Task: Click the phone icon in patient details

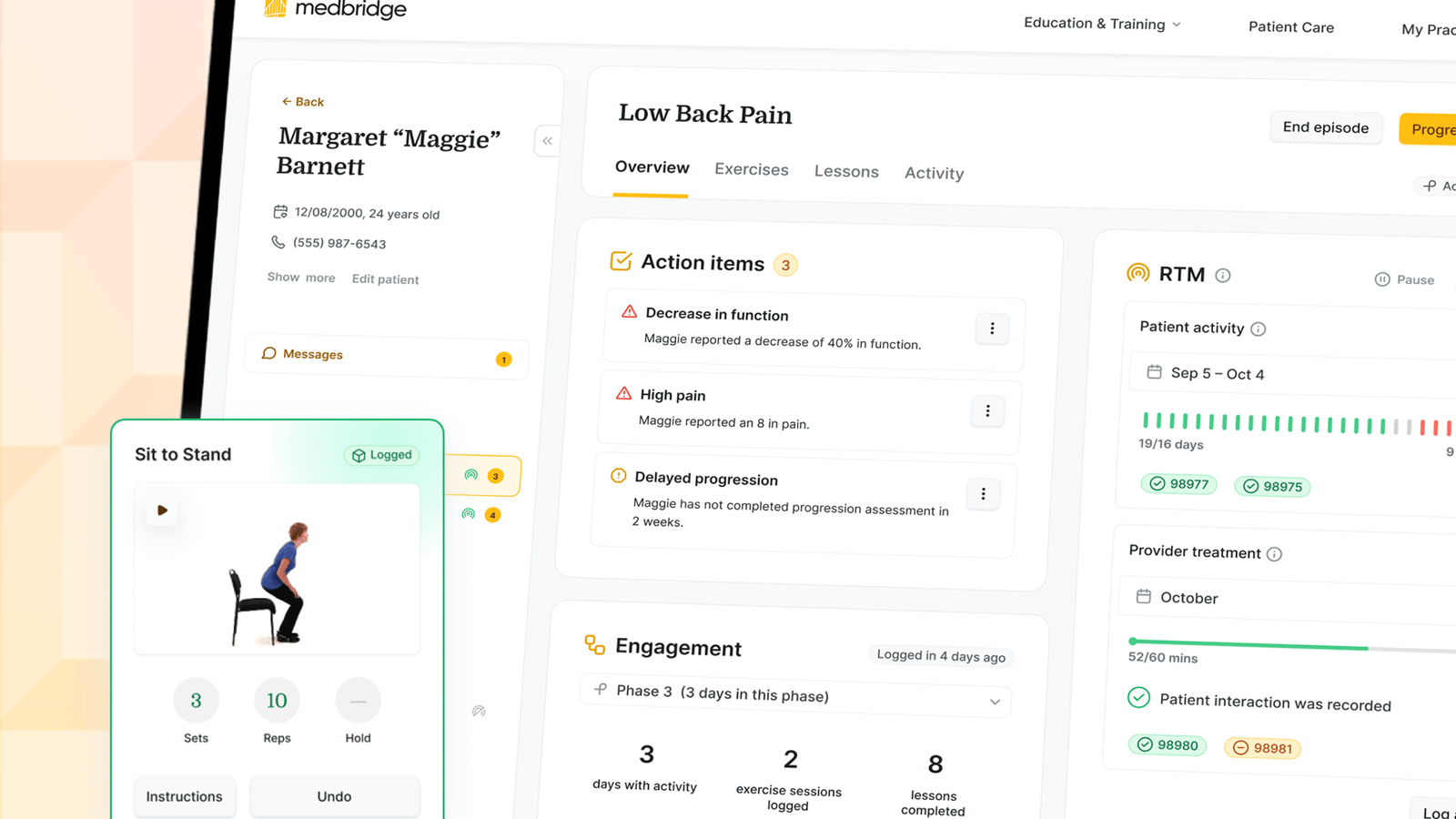Action: 278,242
